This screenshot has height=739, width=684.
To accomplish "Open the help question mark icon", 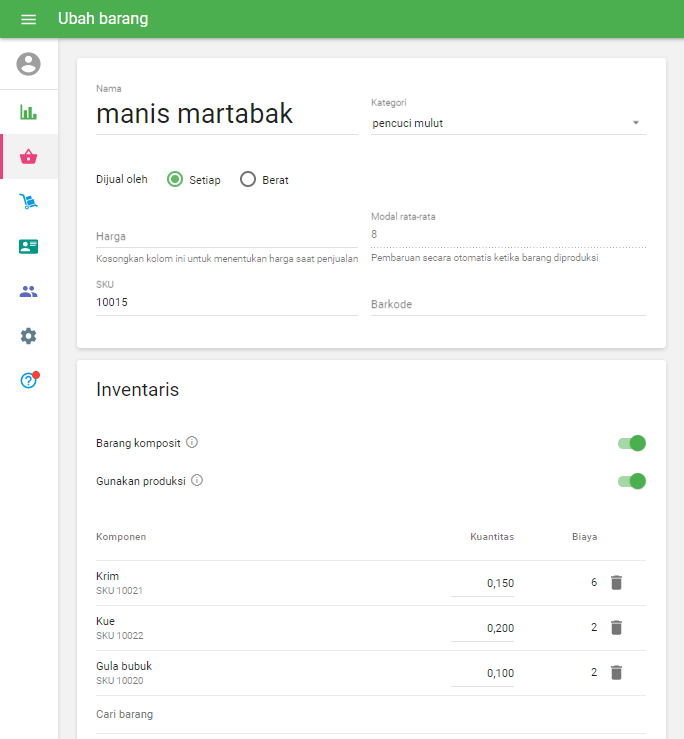I will coord(29,380).
